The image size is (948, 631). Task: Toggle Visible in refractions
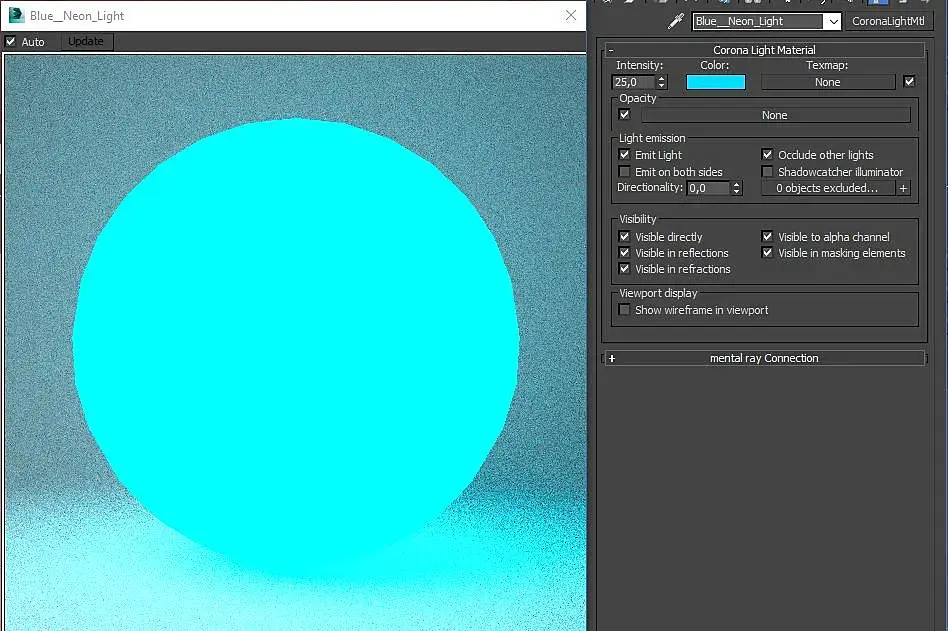tap(625, 269)
